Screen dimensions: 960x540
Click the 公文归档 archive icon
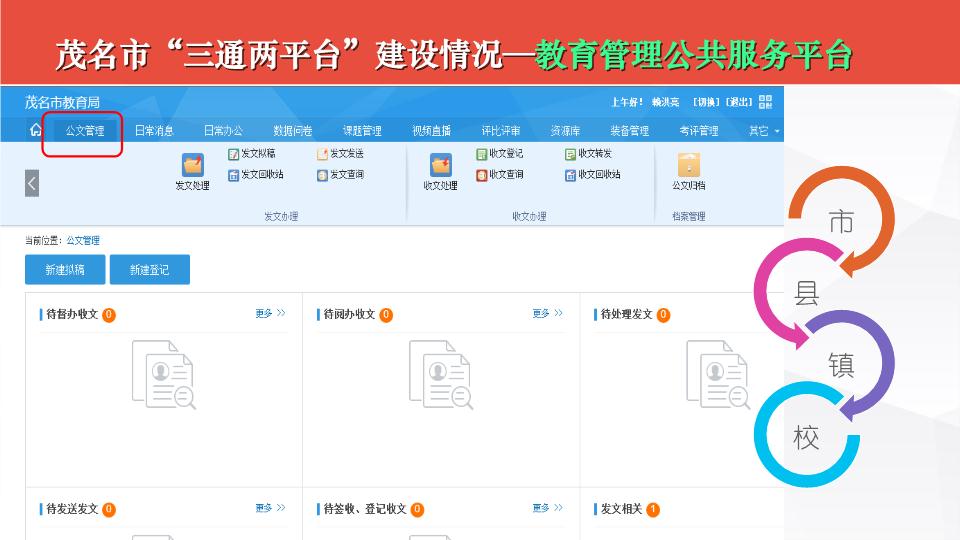pos(688,167)
